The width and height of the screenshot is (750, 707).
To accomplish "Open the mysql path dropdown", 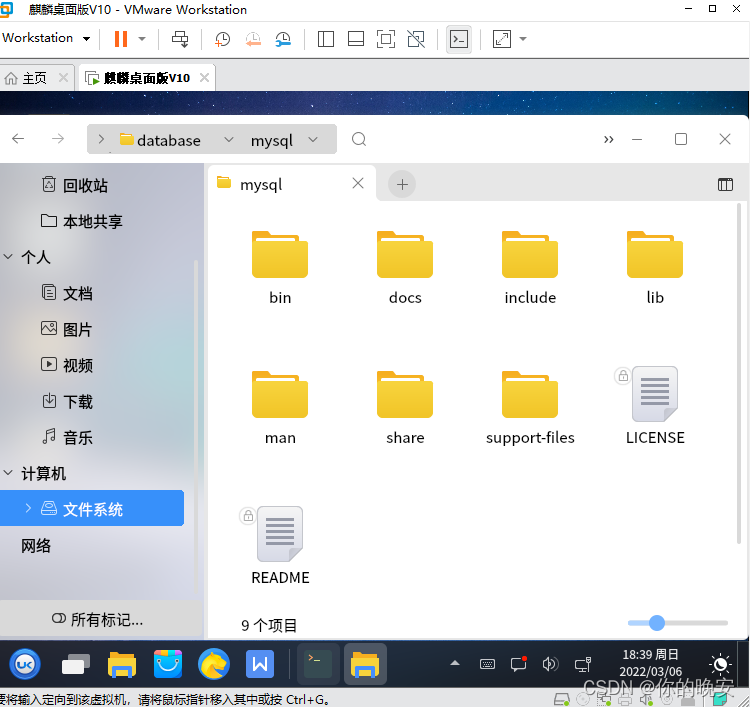I will pos(313,139).
